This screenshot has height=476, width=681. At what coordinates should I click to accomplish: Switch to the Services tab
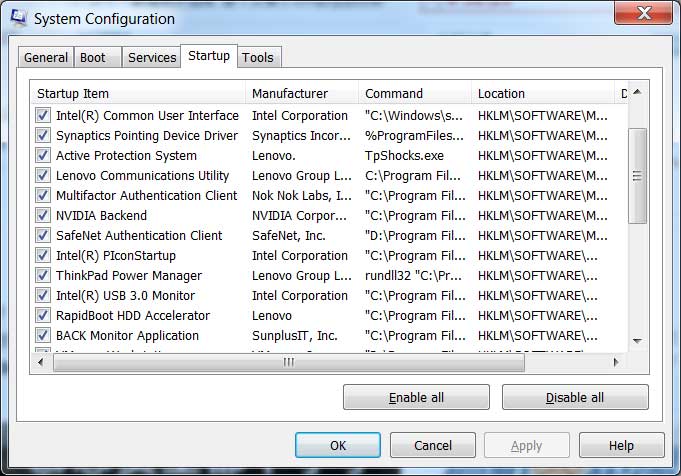click(x=152, y=57)
